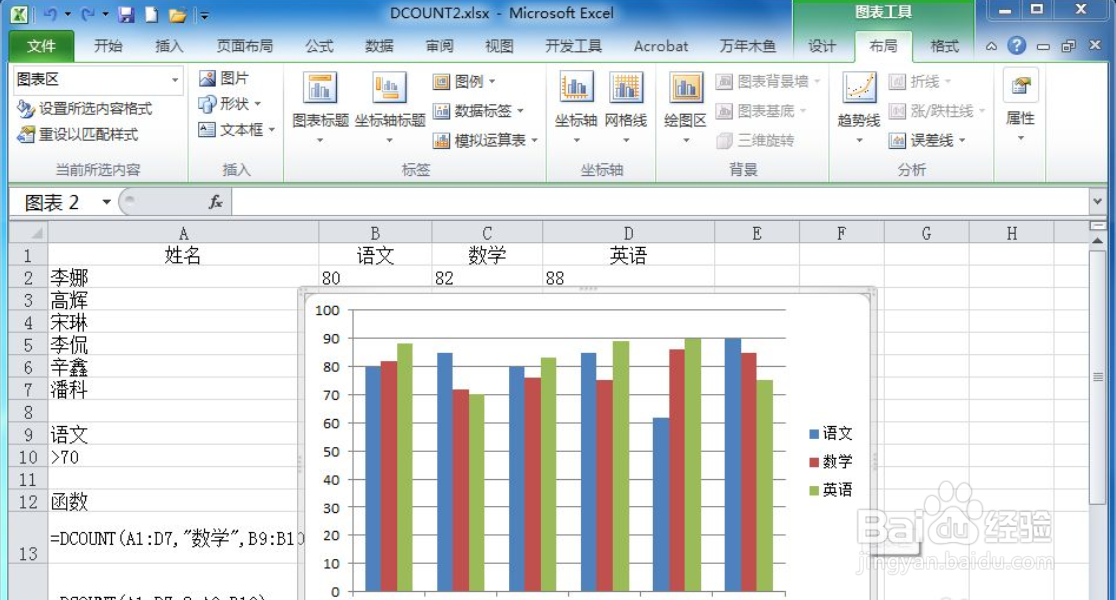1116x600 pixels.
Task: Switch to the Page Layout (页面布局) tab
Action: tap(244, 46)
